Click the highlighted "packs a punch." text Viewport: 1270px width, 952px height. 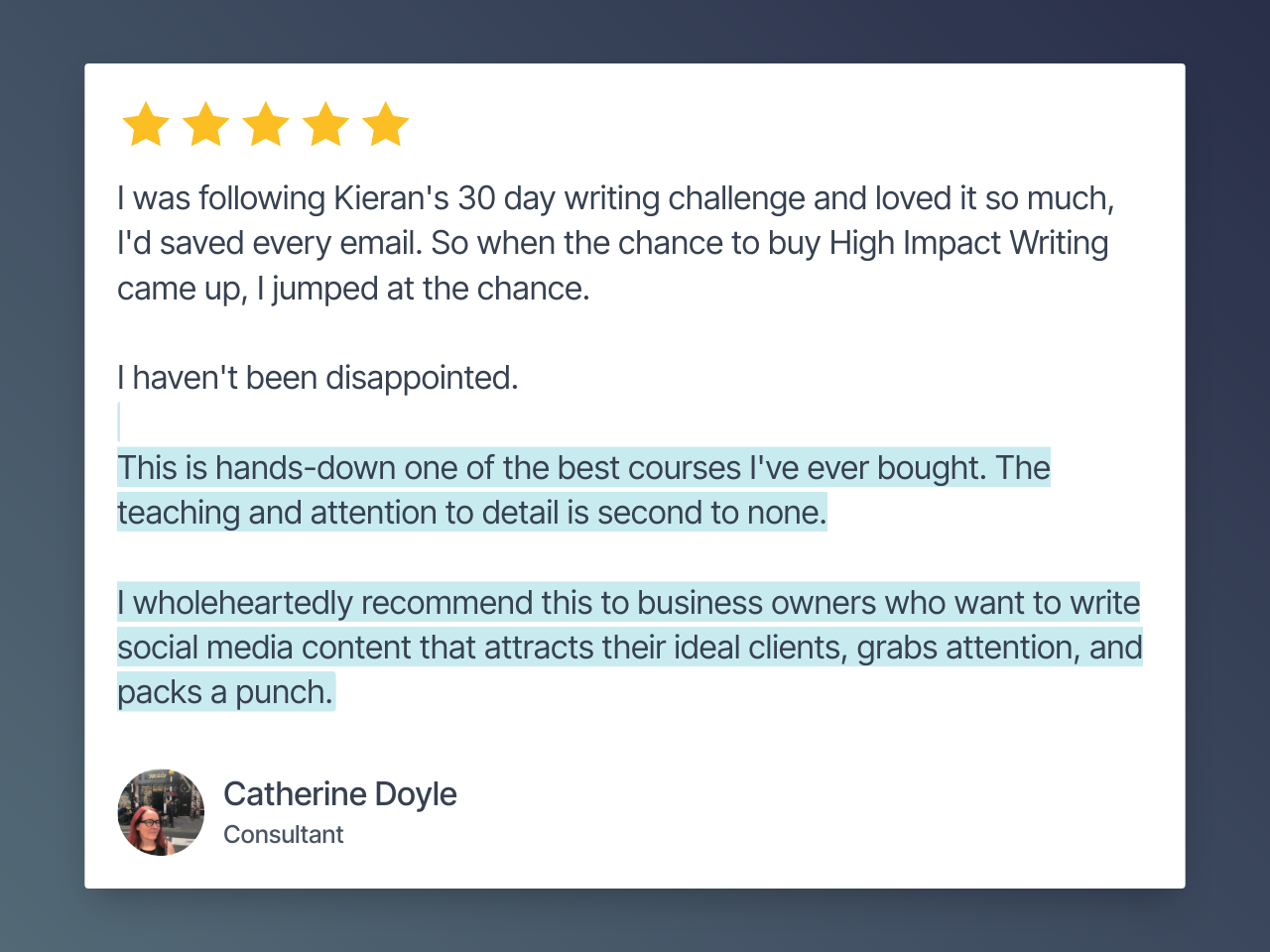pos(225,692)
